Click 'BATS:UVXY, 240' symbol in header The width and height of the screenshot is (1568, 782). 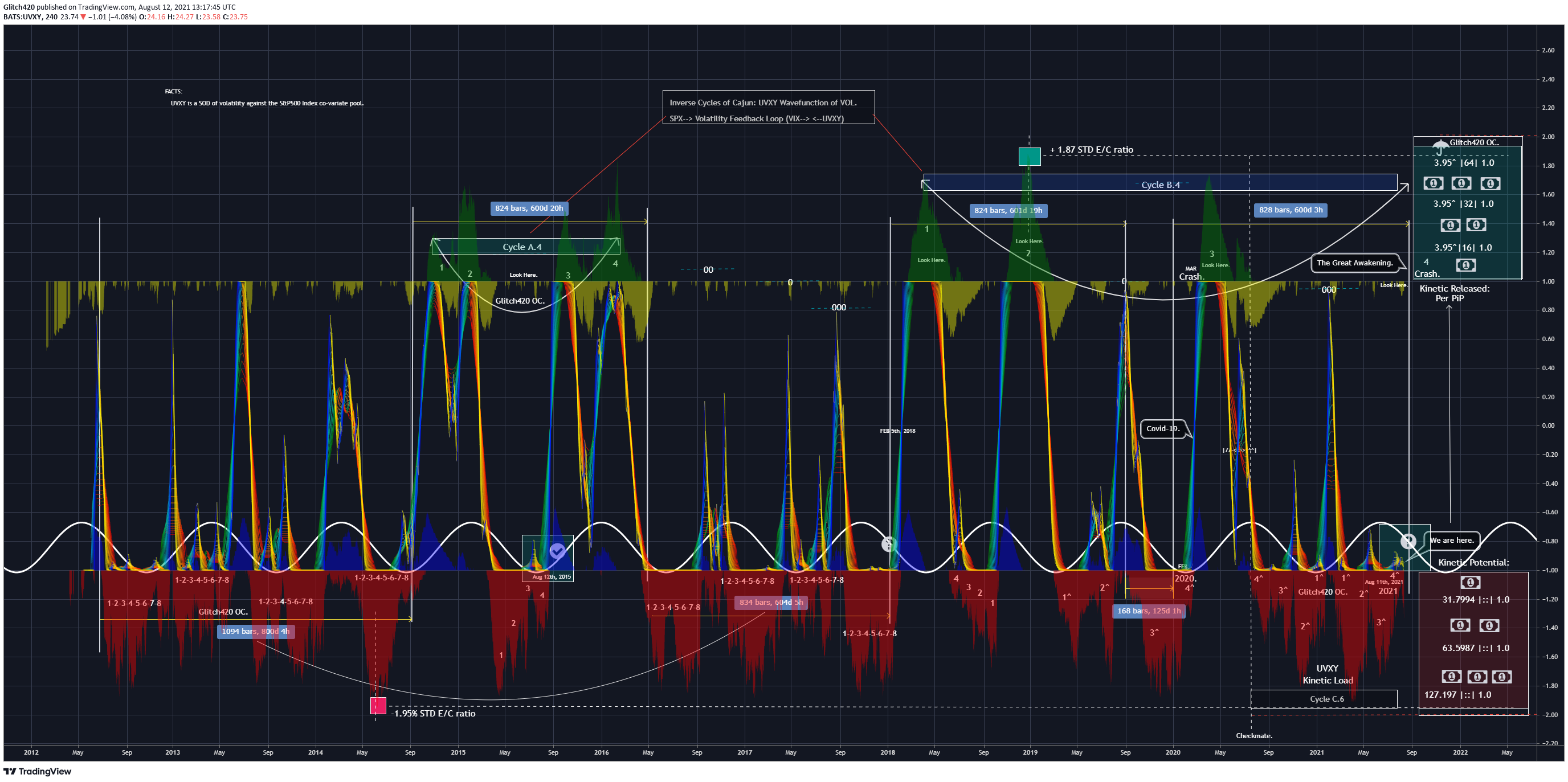click(30, 17)
